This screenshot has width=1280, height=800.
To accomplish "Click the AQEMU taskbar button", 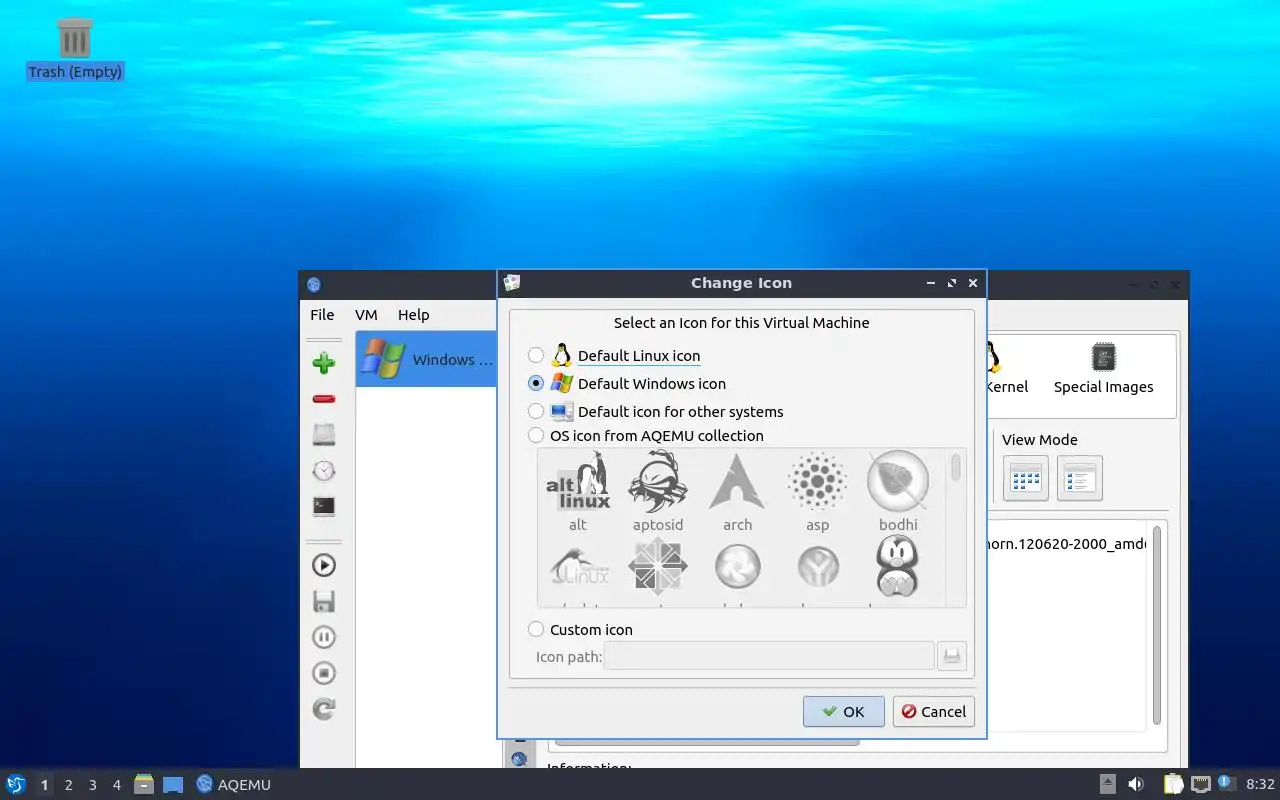I will click(x=234, y=784).
